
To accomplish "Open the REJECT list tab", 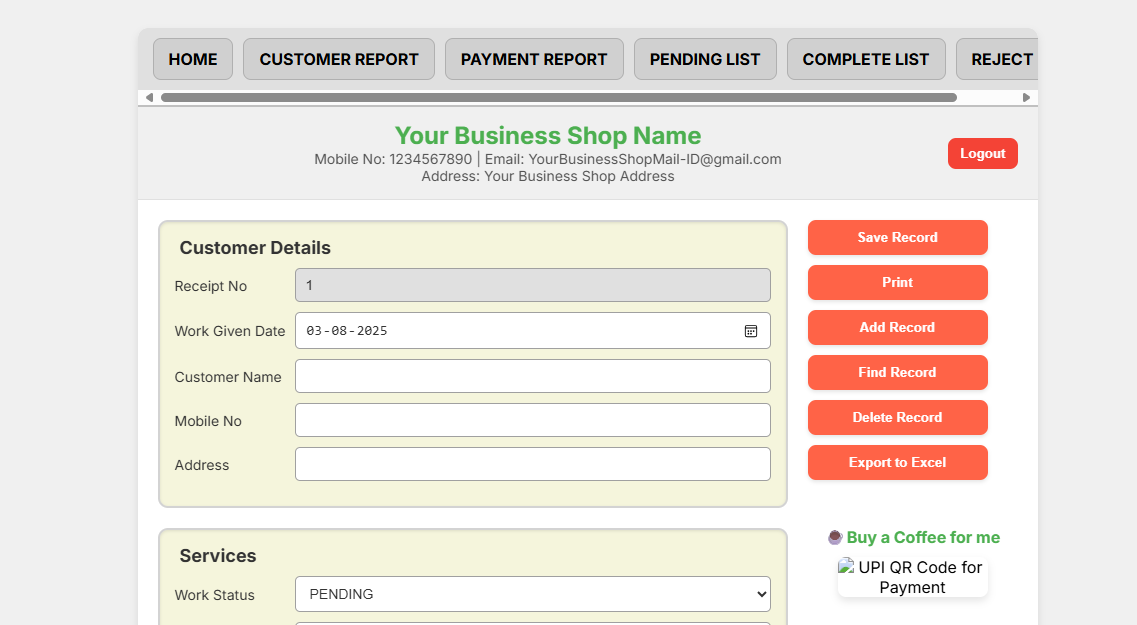I will pos(1003,58).
